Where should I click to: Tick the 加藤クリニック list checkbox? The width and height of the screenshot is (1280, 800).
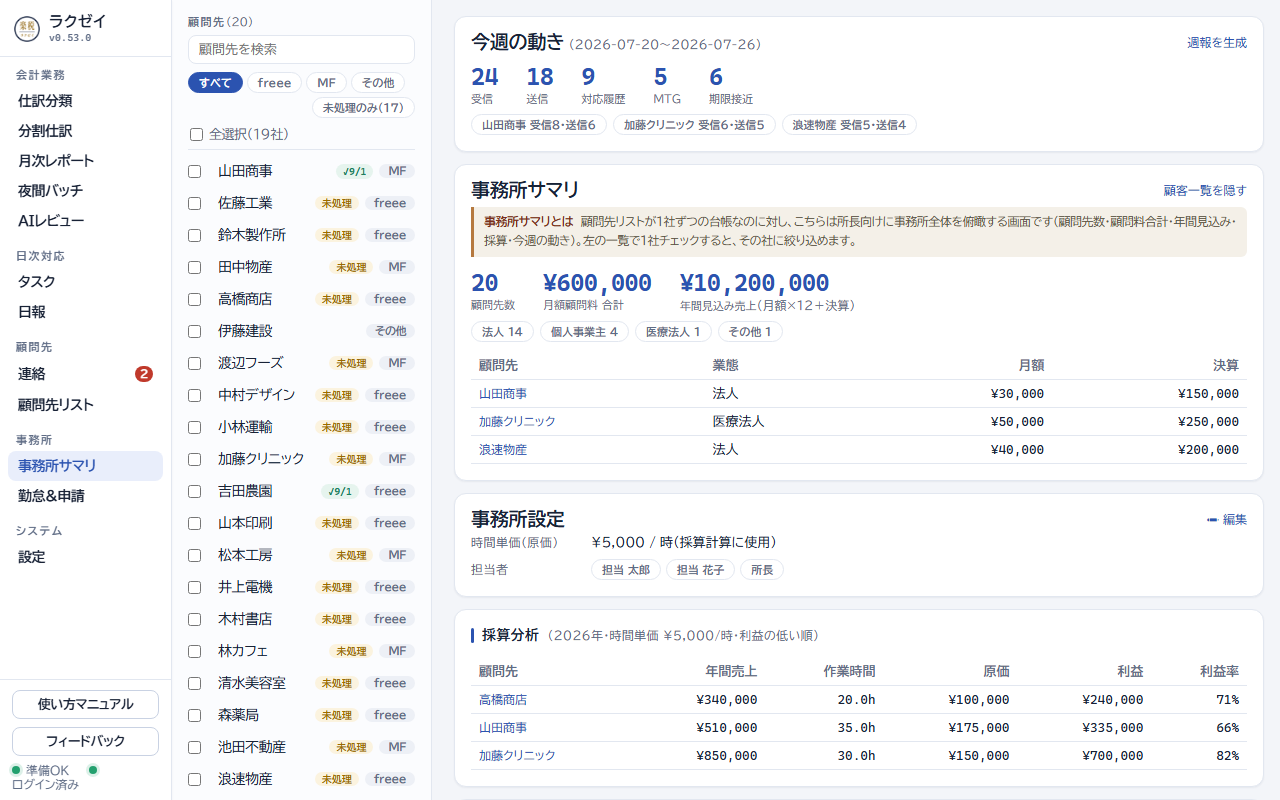pos(195,459)
